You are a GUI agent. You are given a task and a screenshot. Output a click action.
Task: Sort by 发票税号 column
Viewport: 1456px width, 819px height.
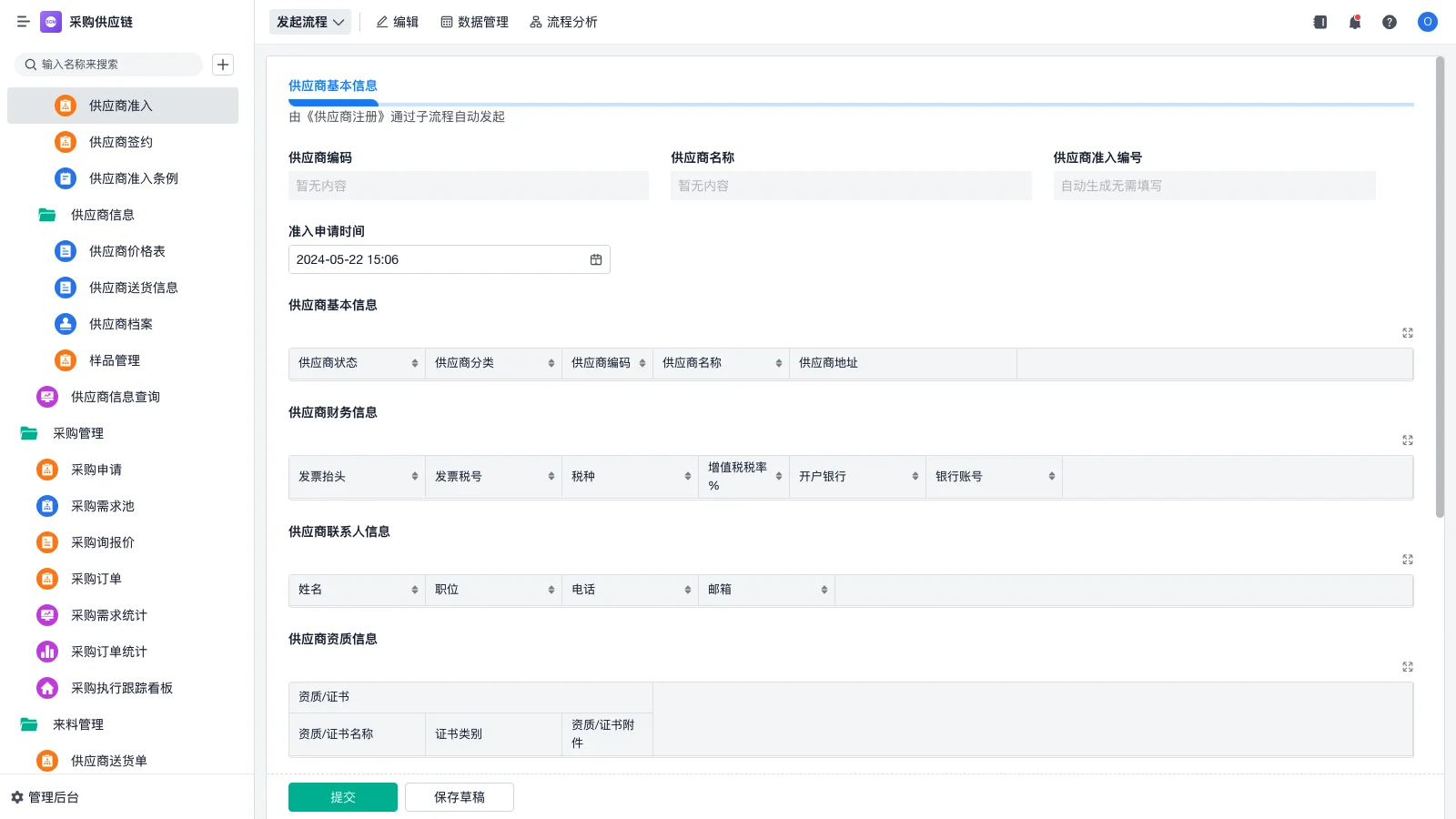click(551, 477)
